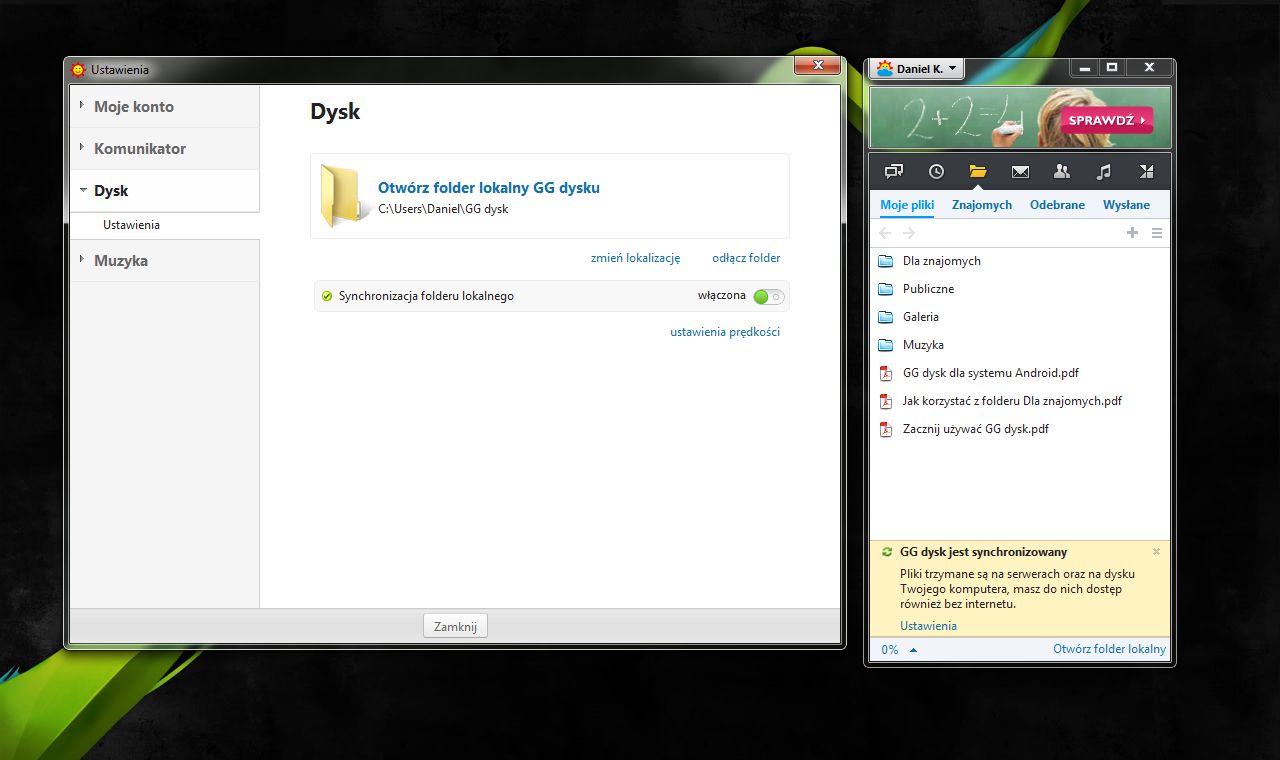
Task: Click the PDF icon for Zacznij używać GG dysk
Action: point(885,429)
